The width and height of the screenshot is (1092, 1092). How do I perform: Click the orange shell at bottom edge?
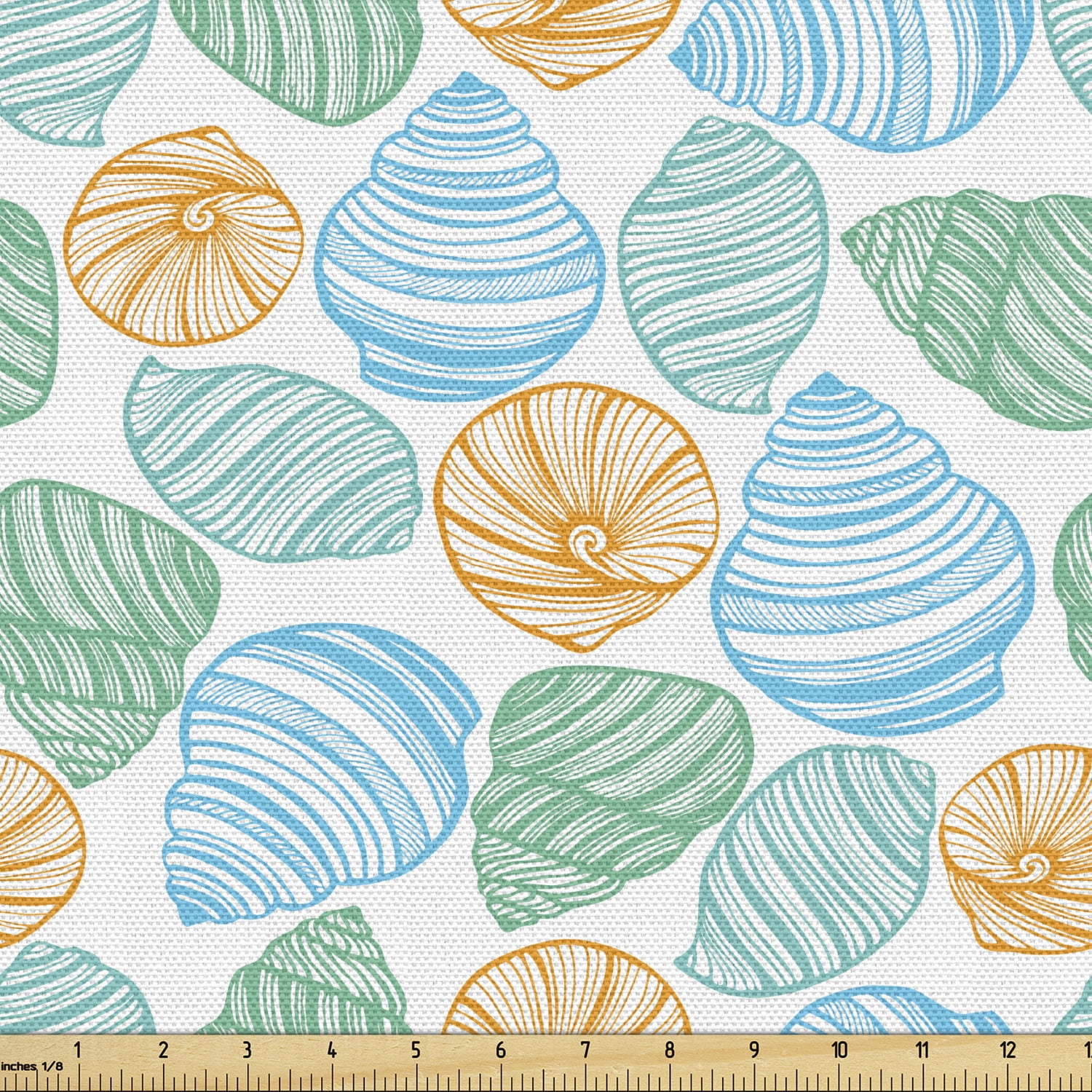click(568, 1012)
